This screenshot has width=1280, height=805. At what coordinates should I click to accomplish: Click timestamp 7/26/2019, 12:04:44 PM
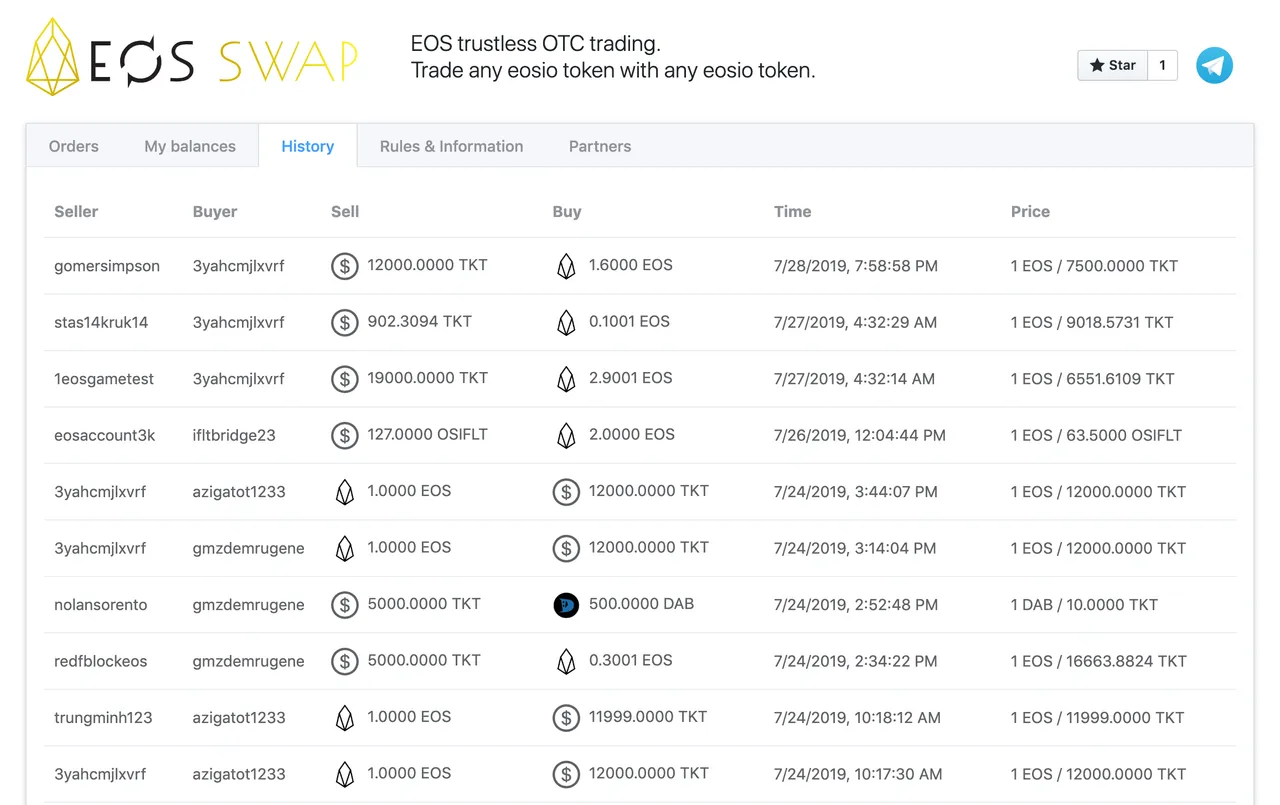[860, 435]
